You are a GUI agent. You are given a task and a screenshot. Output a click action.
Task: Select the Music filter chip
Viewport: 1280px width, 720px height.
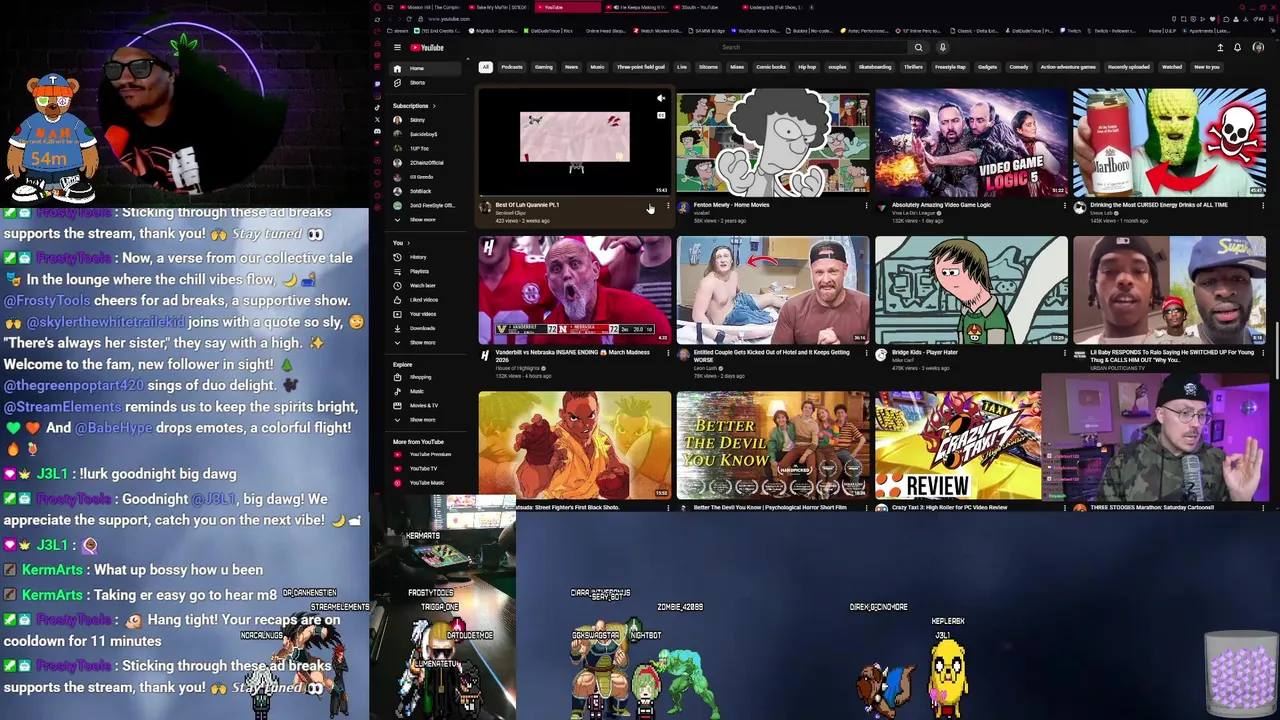point(597,67)
